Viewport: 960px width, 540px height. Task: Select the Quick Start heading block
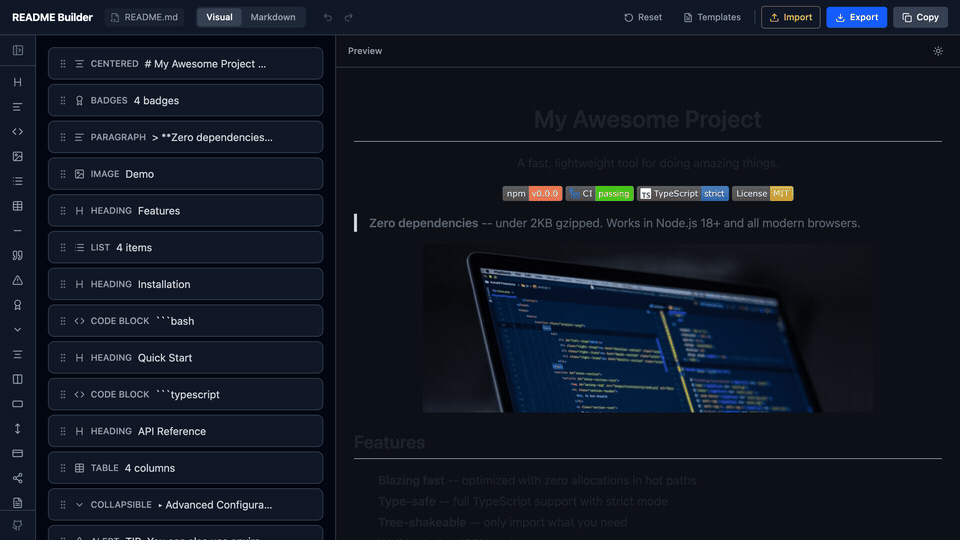click(186, 358)
